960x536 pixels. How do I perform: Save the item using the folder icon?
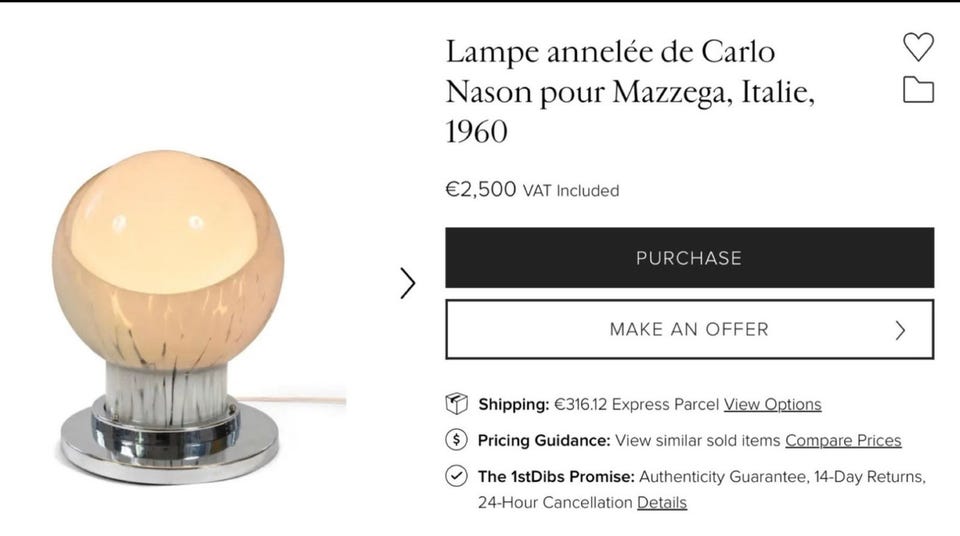917,91
